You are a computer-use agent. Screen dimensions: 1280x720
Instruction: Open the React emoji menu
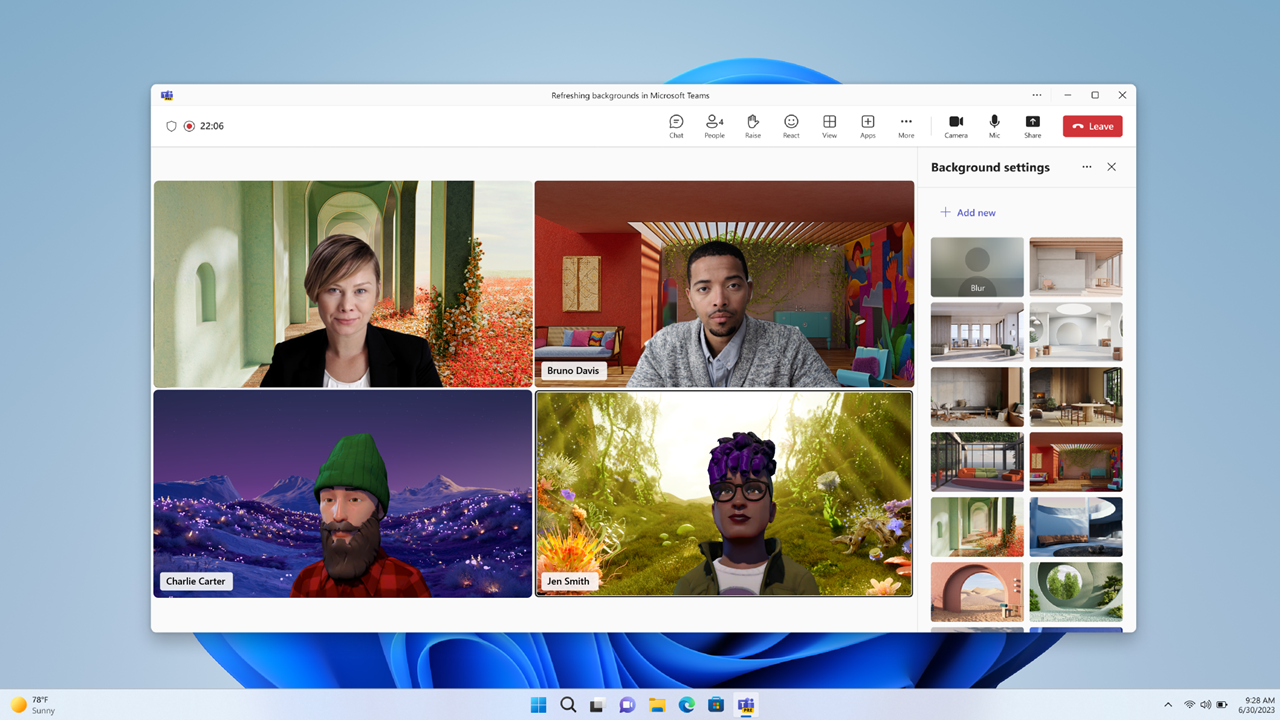pos(791,126)
